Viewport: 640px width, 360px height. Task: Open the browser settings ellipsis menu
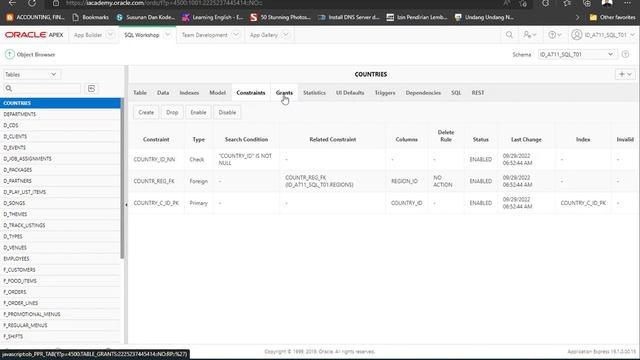[628, 3]
